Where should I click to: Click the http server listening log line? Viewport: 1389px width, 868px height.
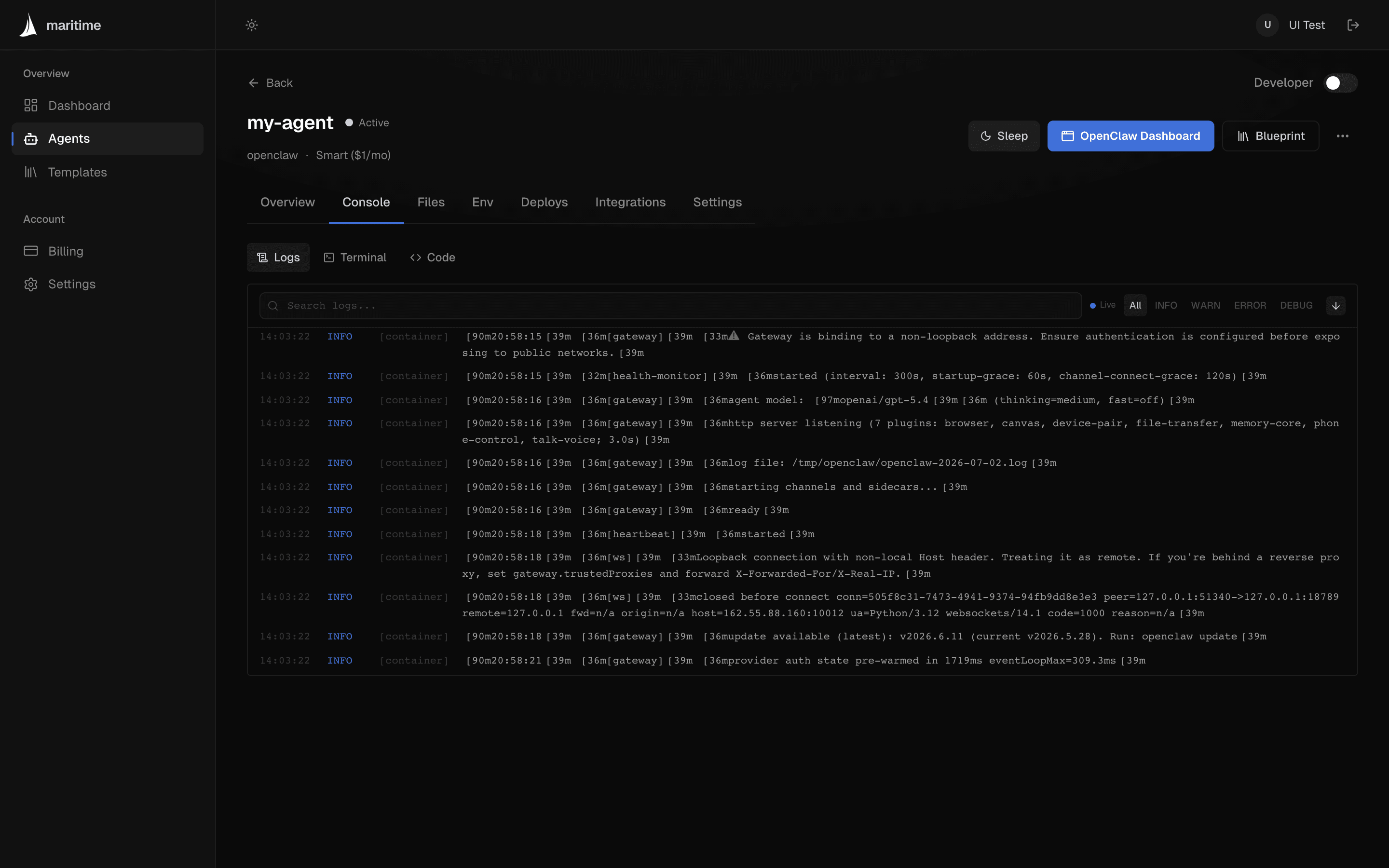pyautogui.click(x=802, y=431)
